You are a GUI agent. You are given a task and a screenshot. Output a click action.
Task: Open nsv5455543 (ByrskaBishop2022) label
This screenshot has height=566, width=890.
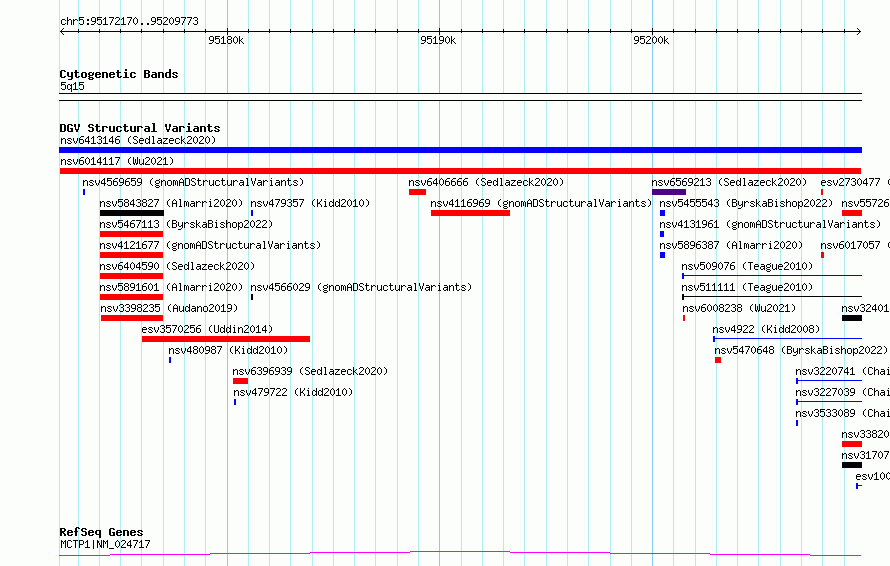pyautogui.click(x=746, y=203)
